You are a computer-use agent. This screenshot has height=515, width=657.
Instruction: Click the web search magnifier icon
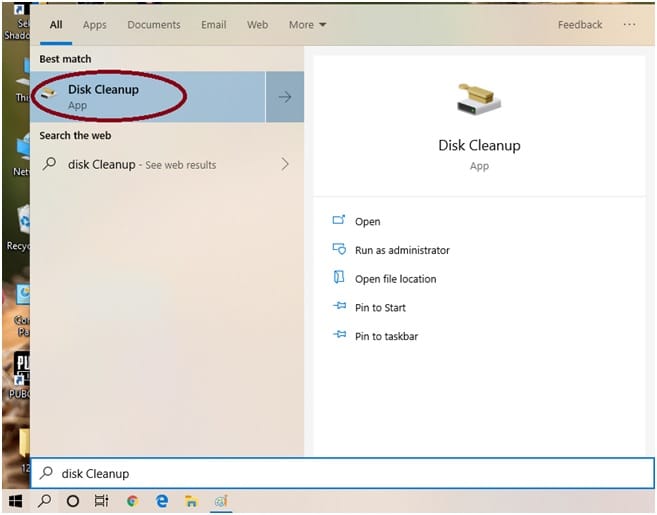(49, 163)
